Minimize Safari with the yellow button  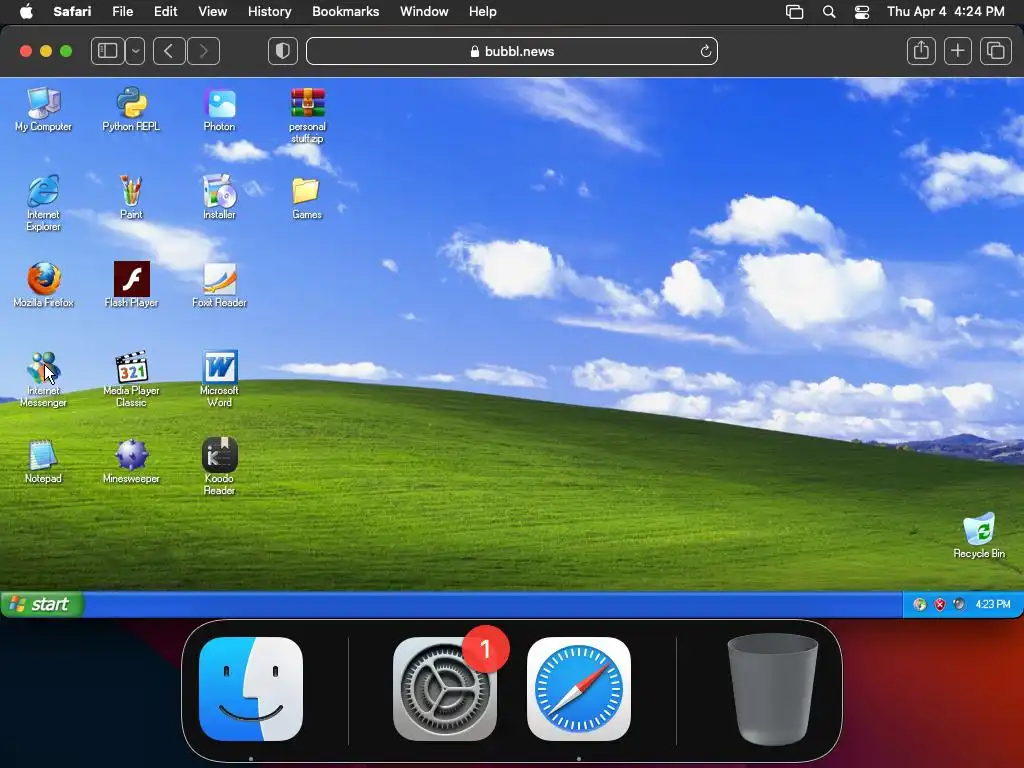point(46,51)
